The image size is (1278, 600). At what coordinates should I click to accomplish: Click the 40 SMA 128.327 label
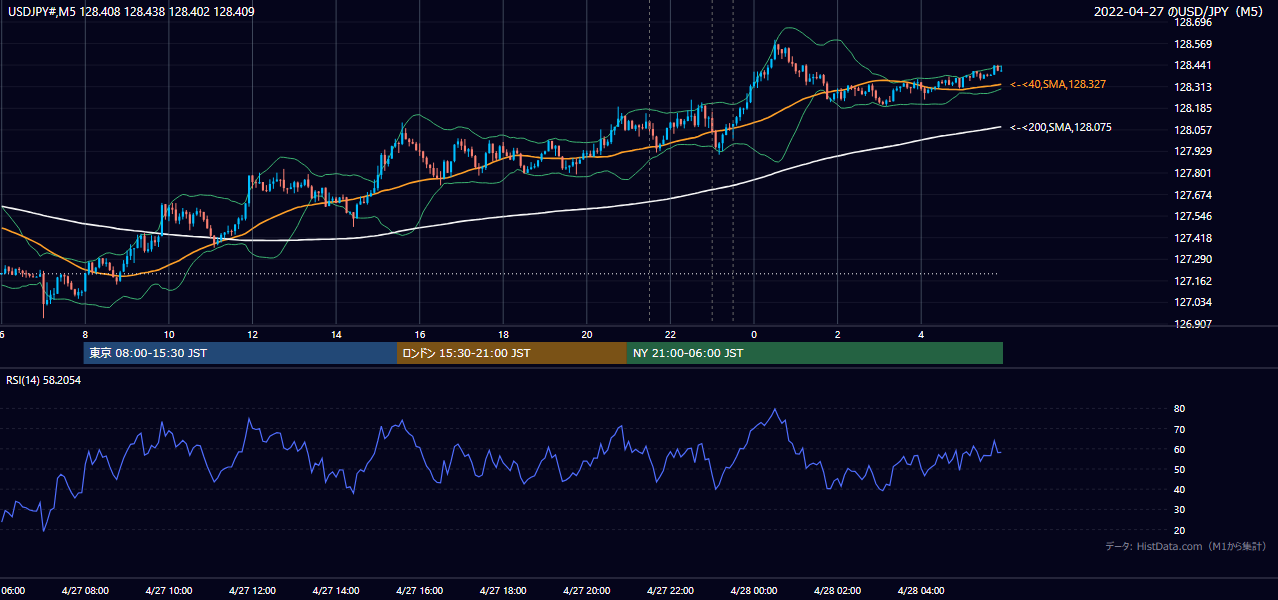1058,85
